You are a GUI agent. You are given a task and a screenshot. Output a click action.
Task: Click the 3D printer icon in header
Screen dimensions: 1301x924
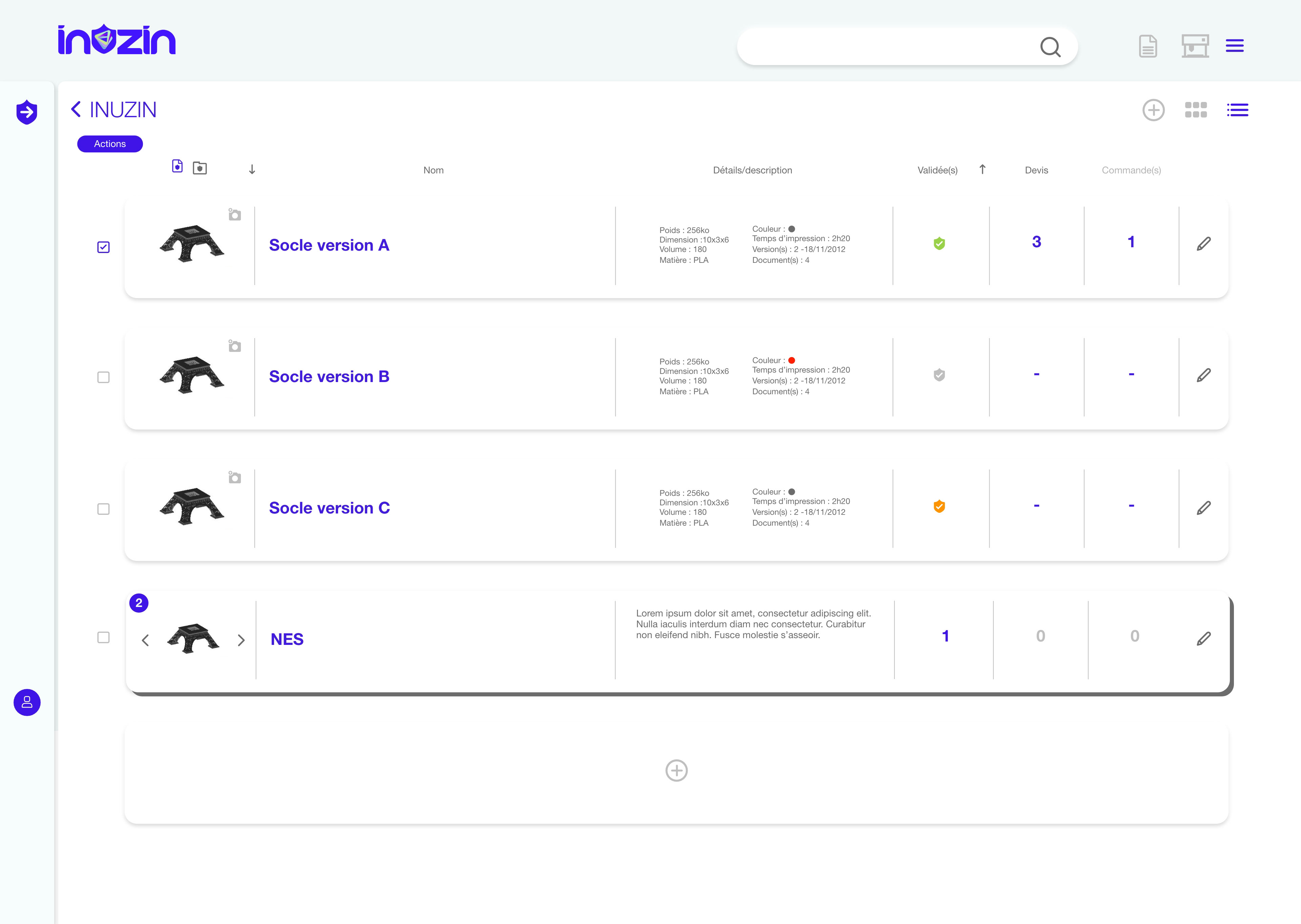1195,46
